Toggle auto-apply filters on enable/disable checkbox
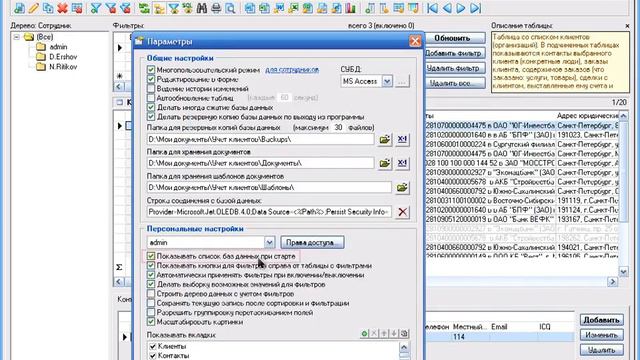The width and height of the screenshot is (640, 360). point(151,275)
